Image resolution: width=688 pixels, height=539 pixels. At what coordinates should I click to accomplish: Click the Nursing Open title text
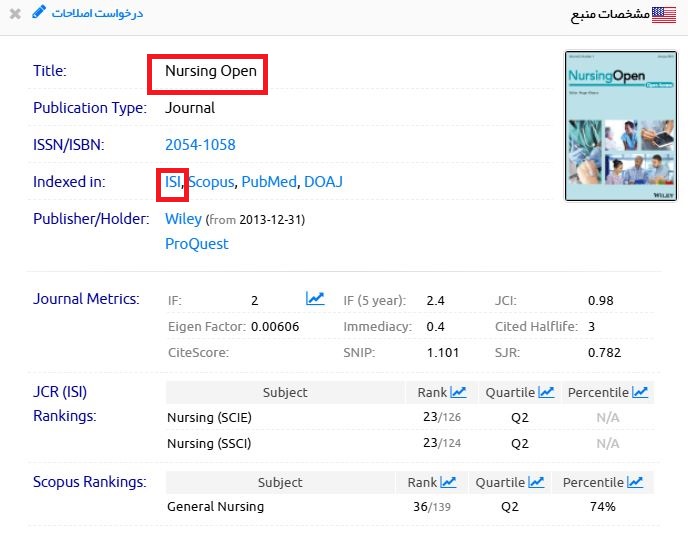211,71
